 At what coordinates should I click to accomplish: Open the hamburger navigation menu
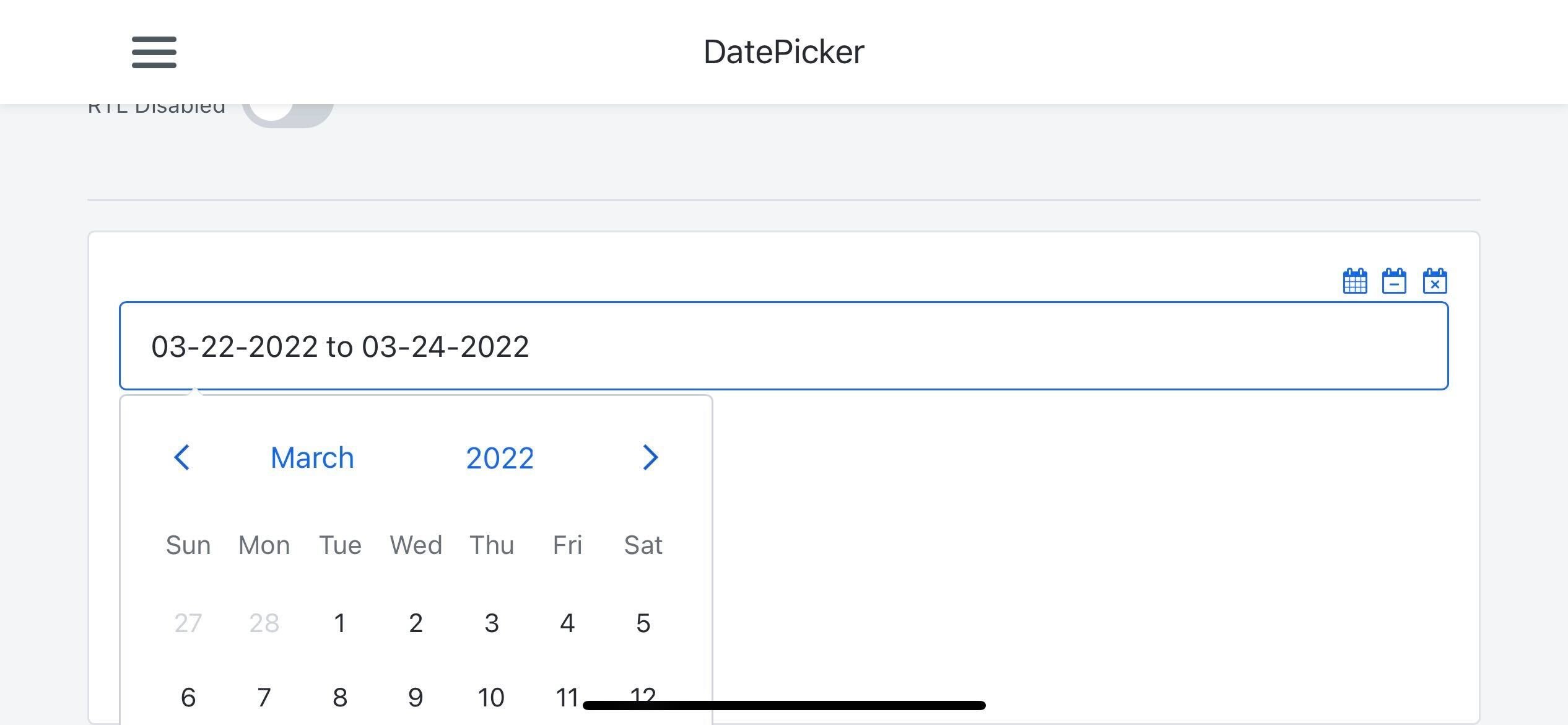tap(153, 53)
